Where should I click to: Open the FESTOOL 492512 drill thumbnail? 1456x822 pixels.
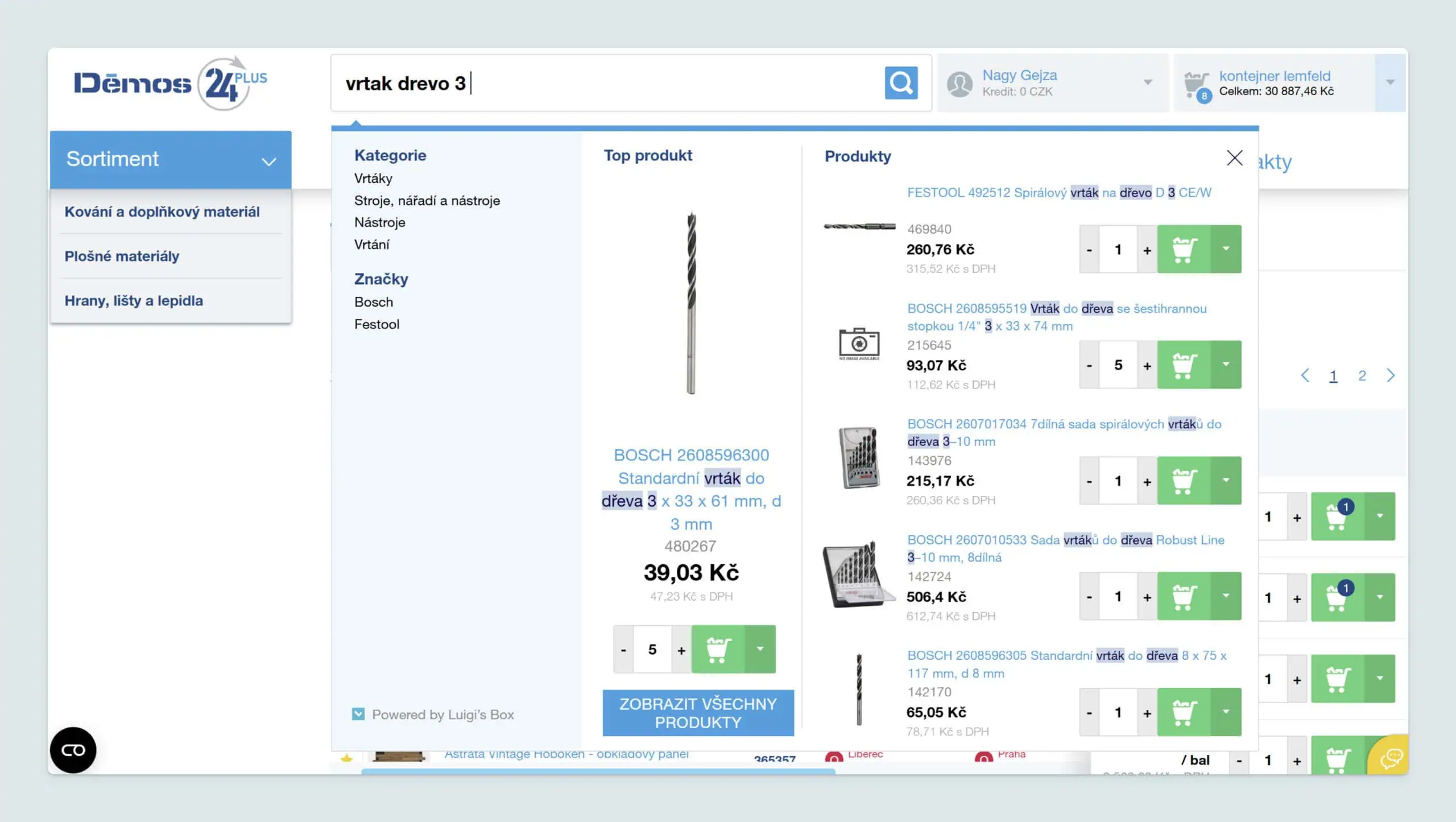[859, 226]
